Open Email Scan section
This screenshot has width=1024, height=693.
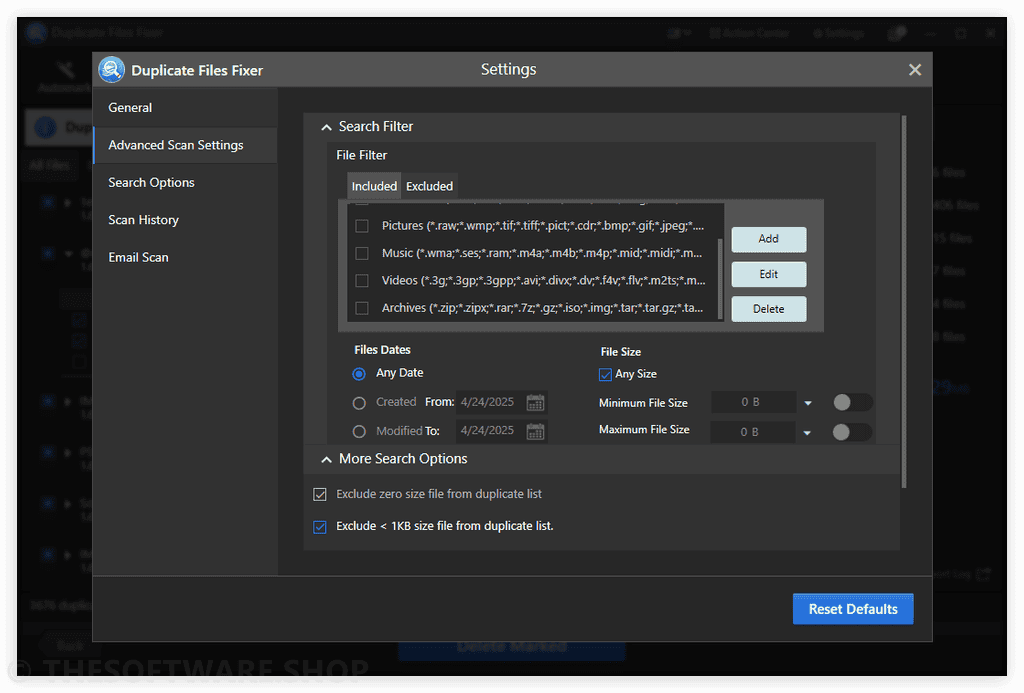185,257
